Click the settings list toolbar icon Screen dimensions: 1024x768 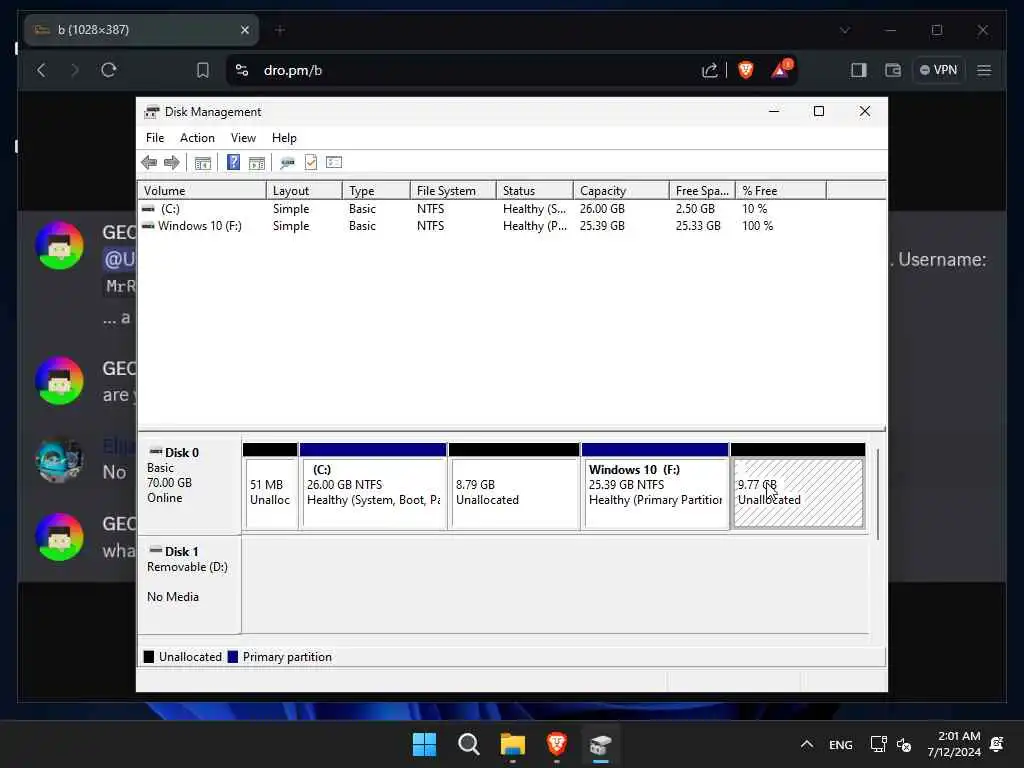(334, 163)
